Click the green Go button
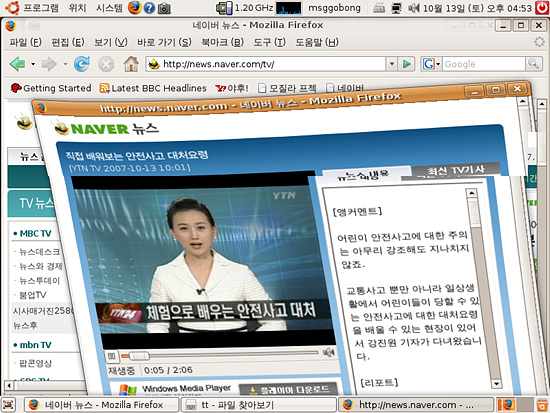Screen dimensions: 550x413 point(407,64)
